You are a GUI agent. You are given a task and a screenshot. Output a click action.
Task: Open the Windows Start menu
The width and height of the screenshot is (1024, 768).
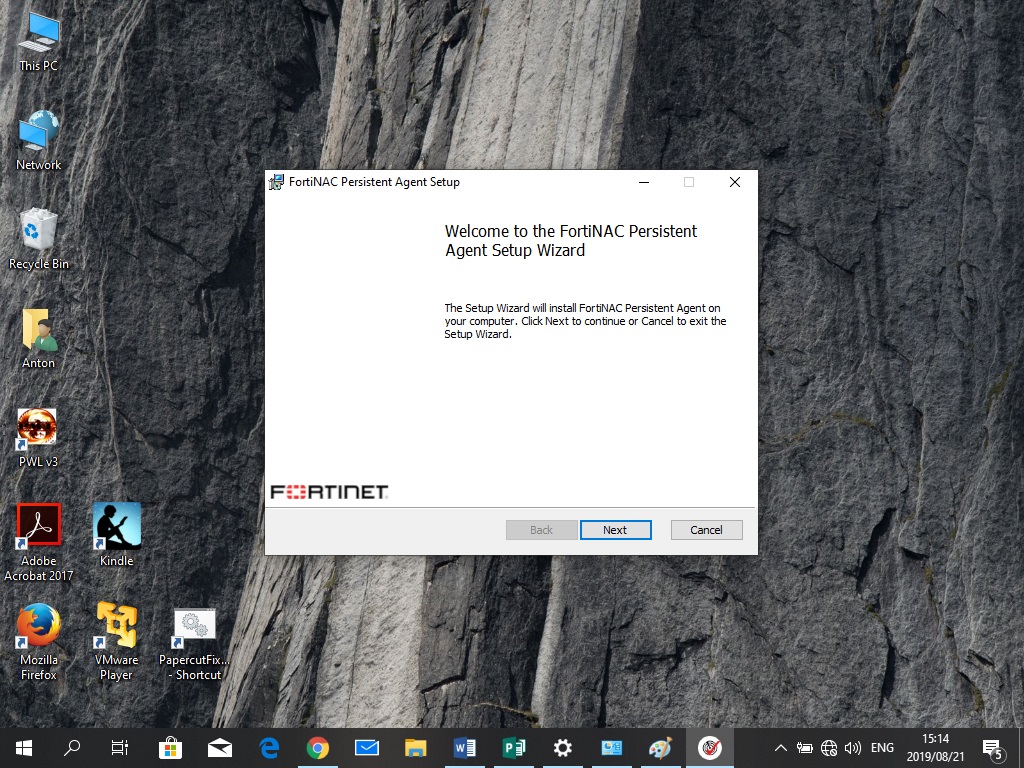[x=24, y=747]
